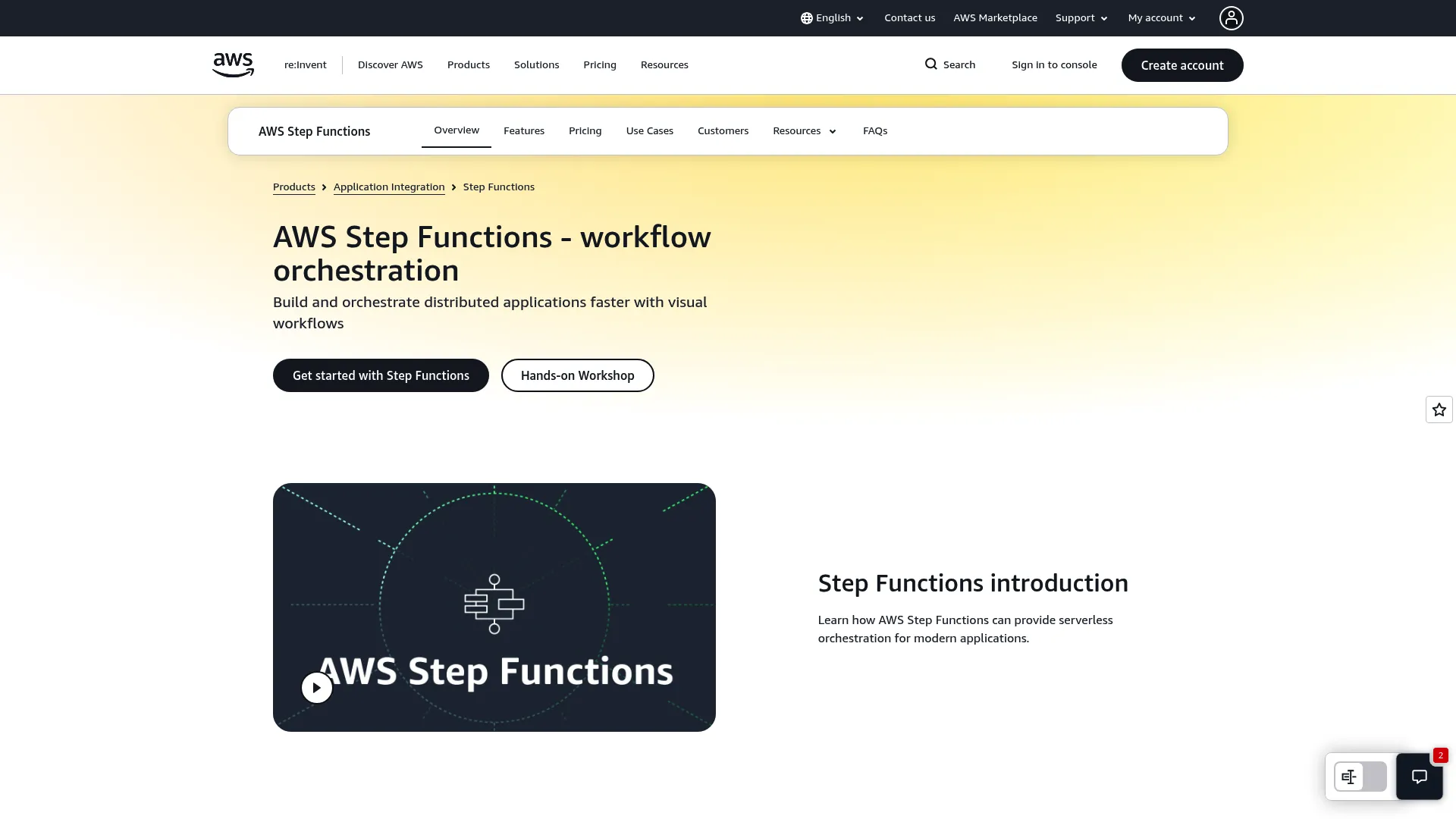Click the Step Functions video thumbnail

pos(494,607)
